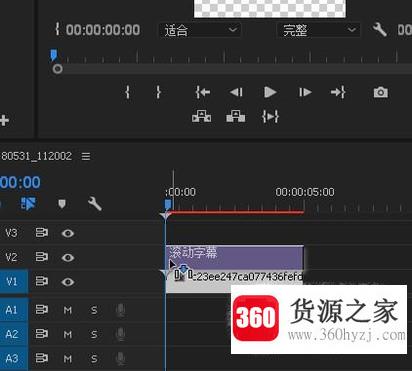Add marker using timeline marker icon
Image resolution: width=412 pixels, height=371 pixels.
tap(62, 204)
